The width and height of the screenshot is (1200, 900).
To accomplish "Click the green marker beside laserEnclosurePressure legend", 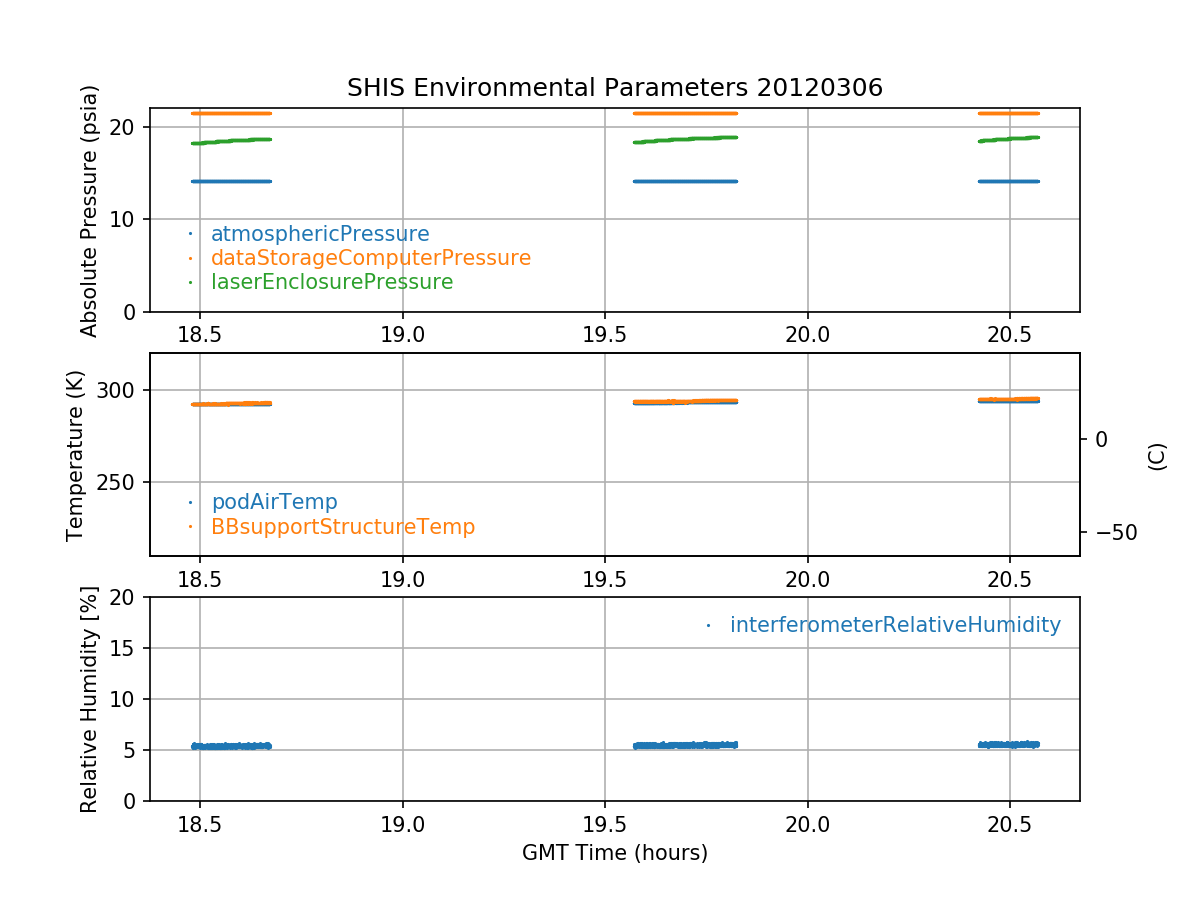I will [x=190, y=282].
